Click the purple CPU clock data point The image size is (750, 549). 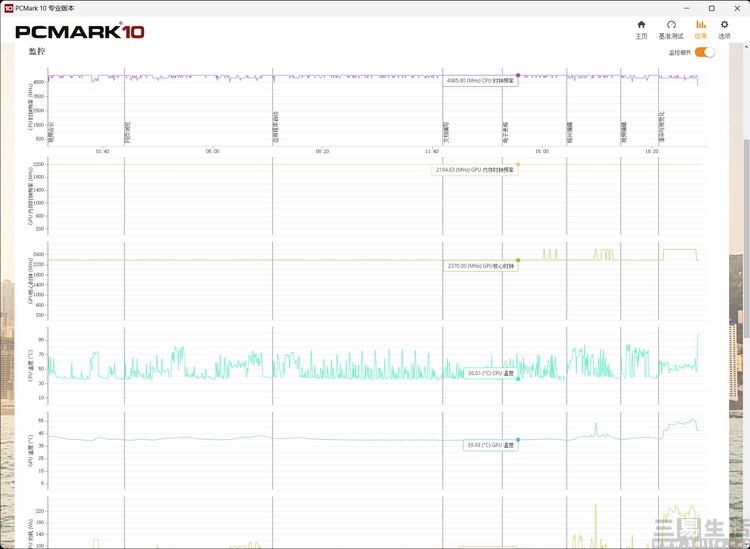[518, 75]
